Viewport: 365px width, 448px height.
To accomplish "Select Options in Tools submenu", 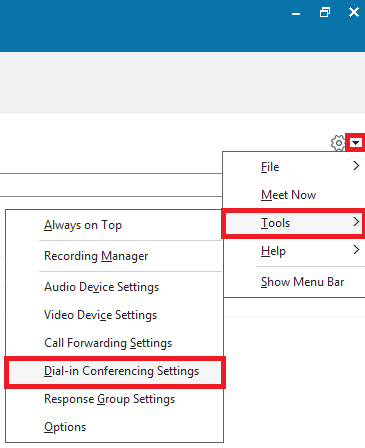I will pyautogui.click(x=114, y=427).
